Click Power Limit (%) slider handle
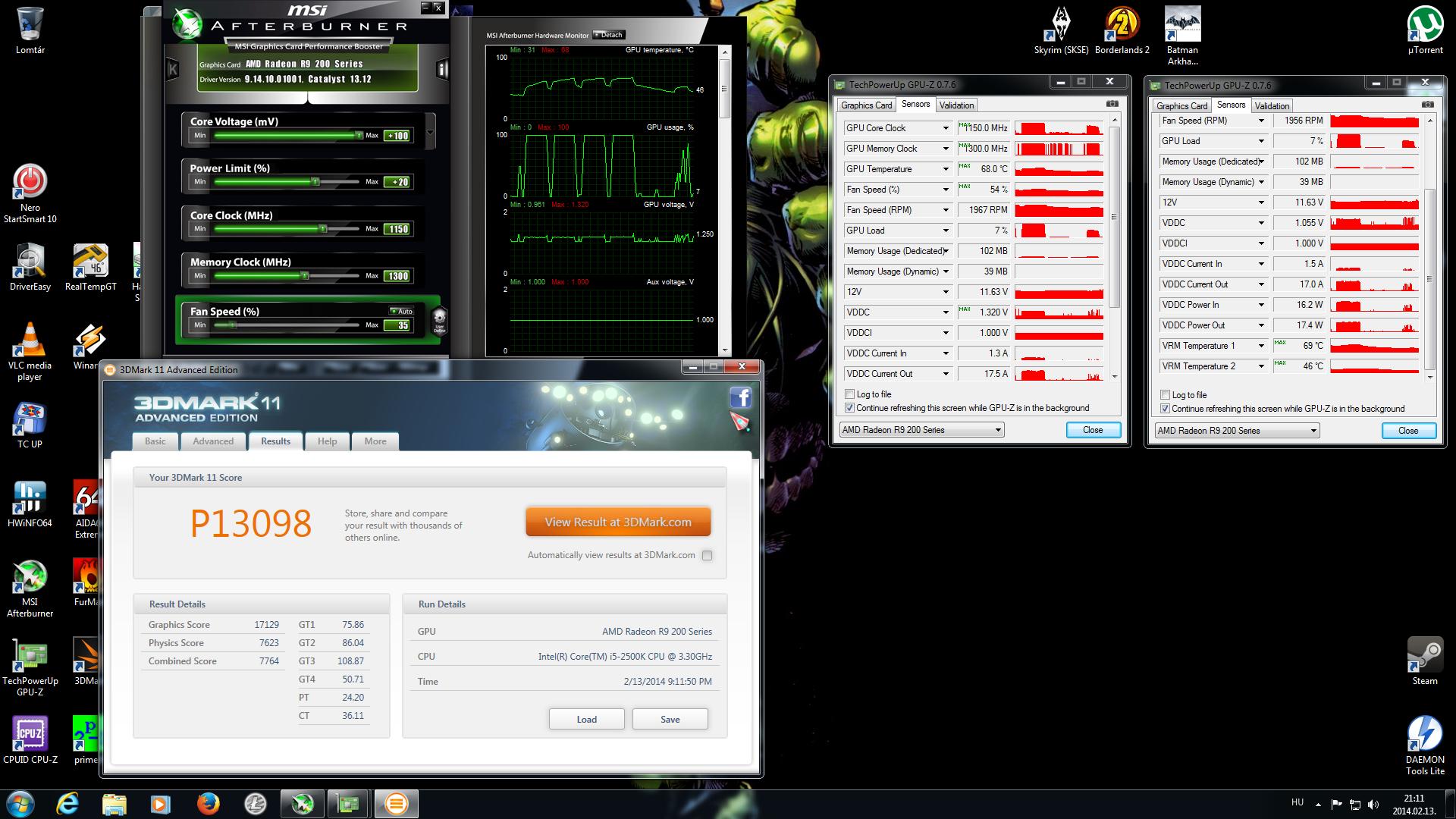The height and width of the screenshot is (819, 1456). [x=315, y=181]
